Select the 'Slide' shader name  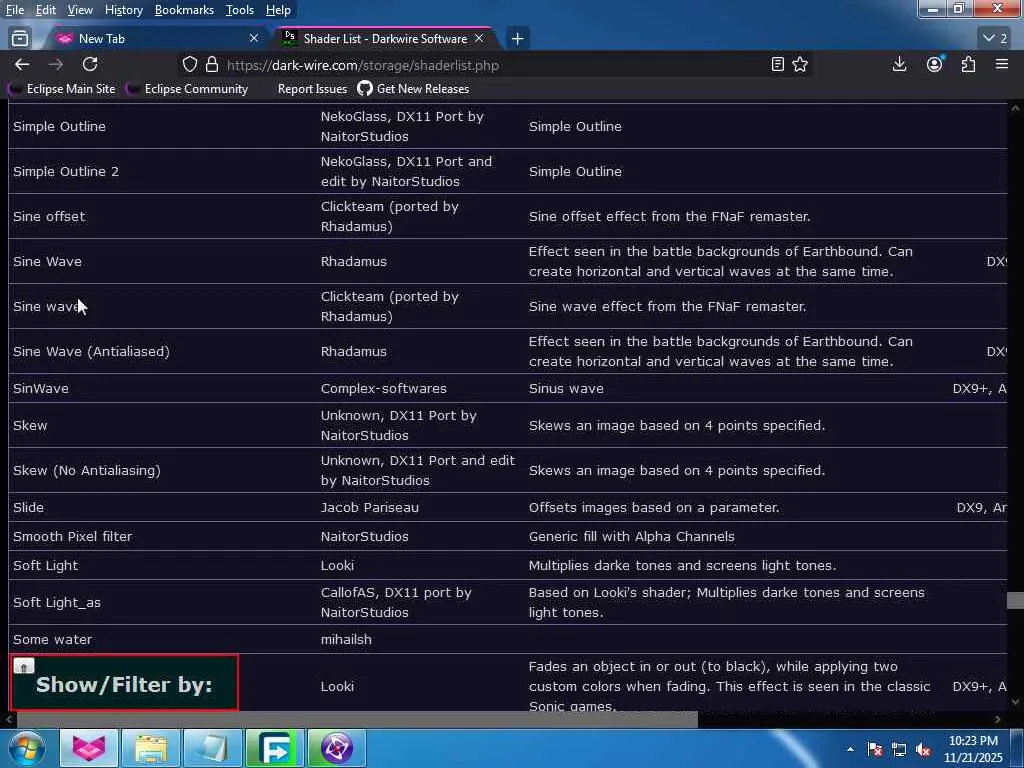click(x=28, y=507)
